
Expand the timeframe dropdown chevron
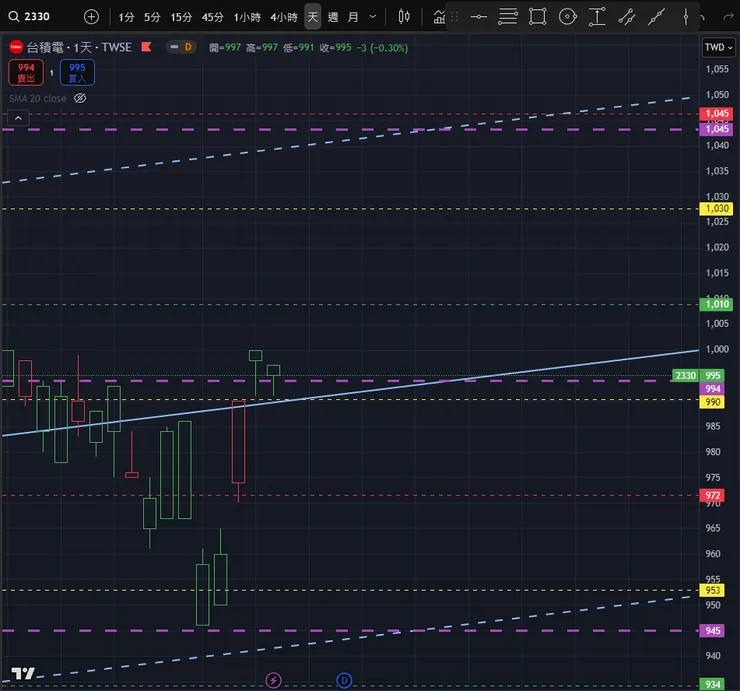point(373,17)
